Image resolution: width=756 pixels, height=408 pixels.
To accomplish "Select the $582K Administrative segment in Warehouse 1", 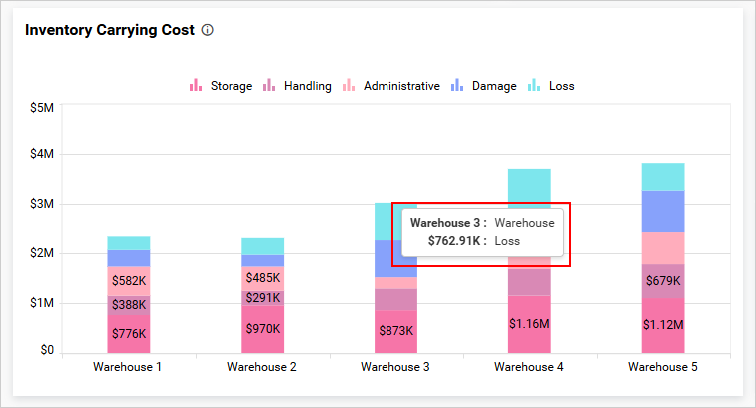I will [x=129, y=282].
